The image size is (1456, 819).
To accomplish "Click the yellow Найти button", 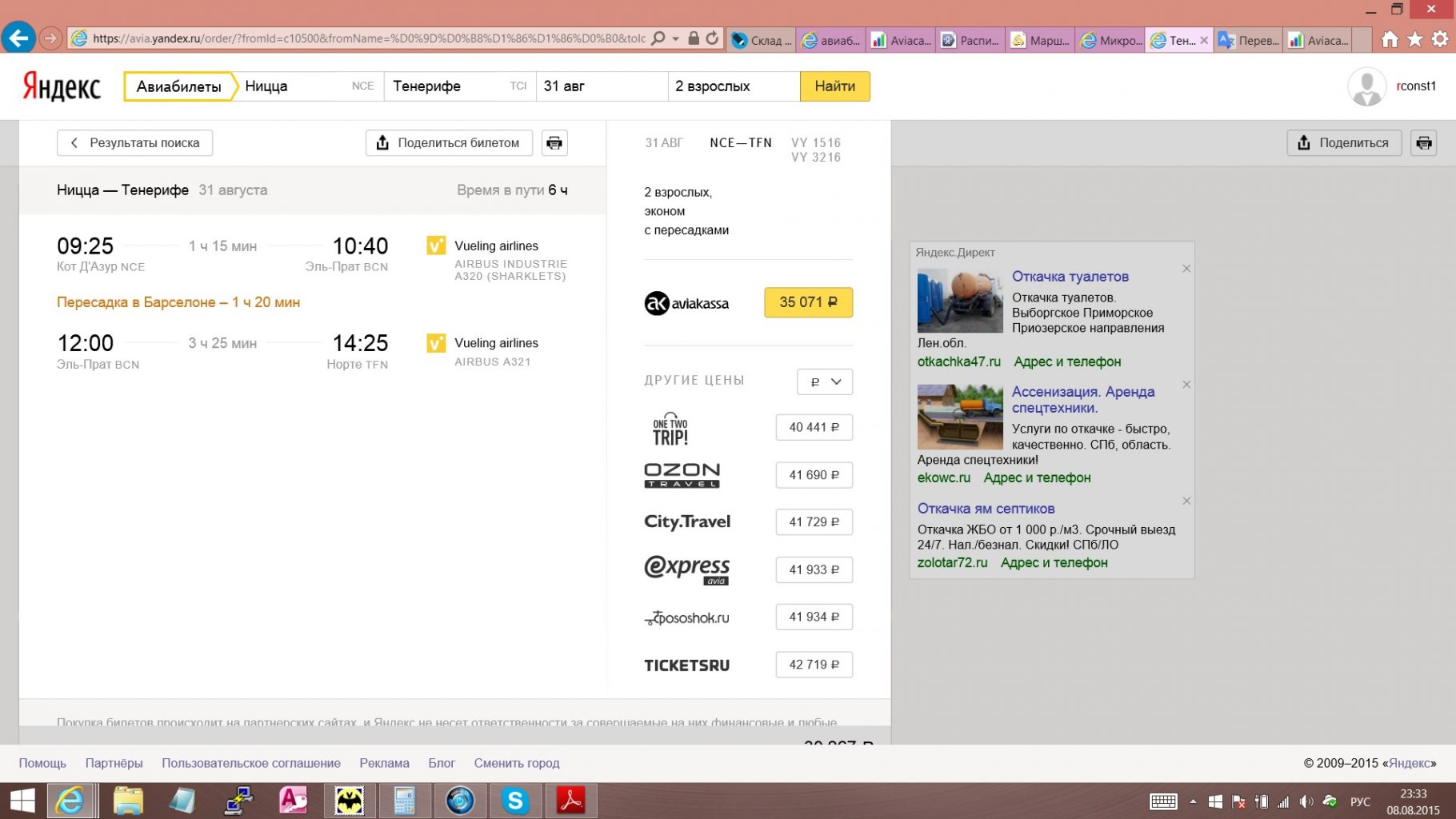I will 834,86.
